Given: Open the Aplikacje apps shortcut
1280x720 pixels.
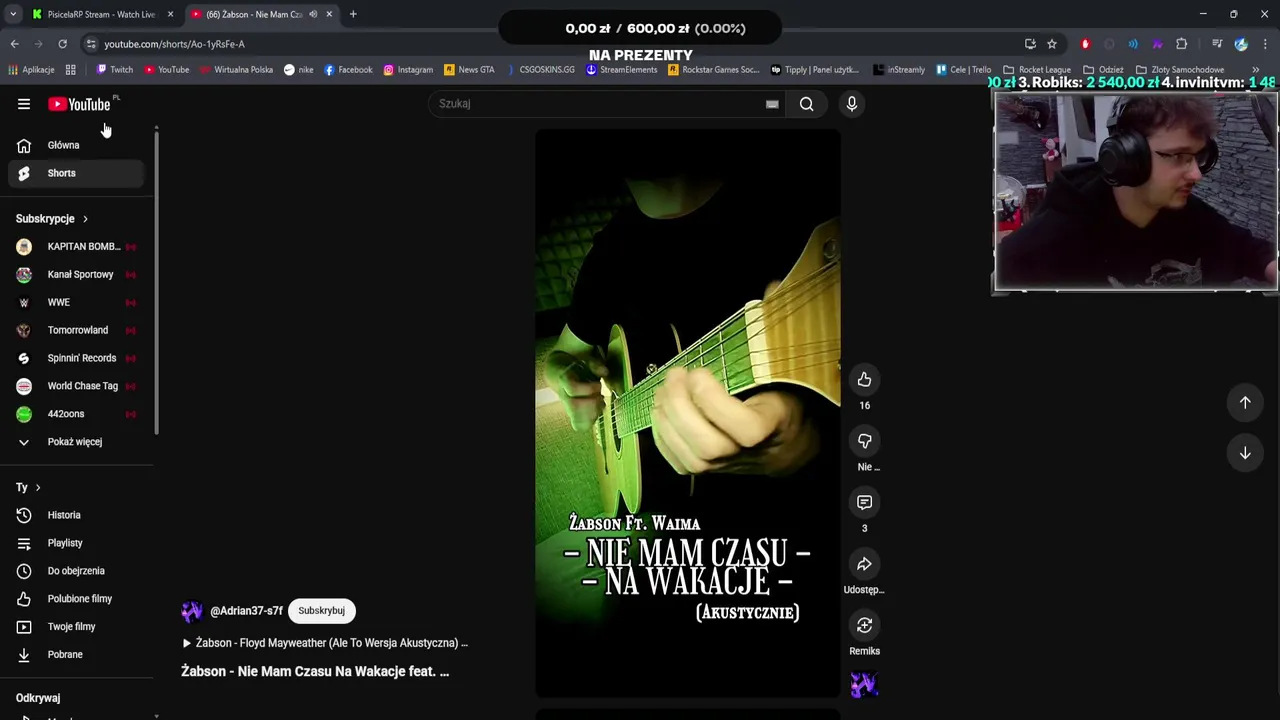Looking at the screenshot, I should [x=31, y=70].
